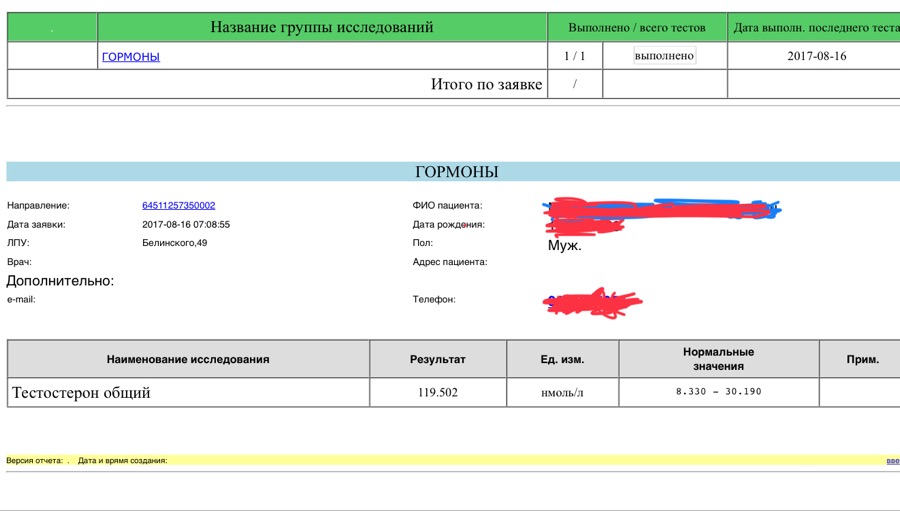
Task: Click the referral number 64511257350002 link
Action: 178,205
